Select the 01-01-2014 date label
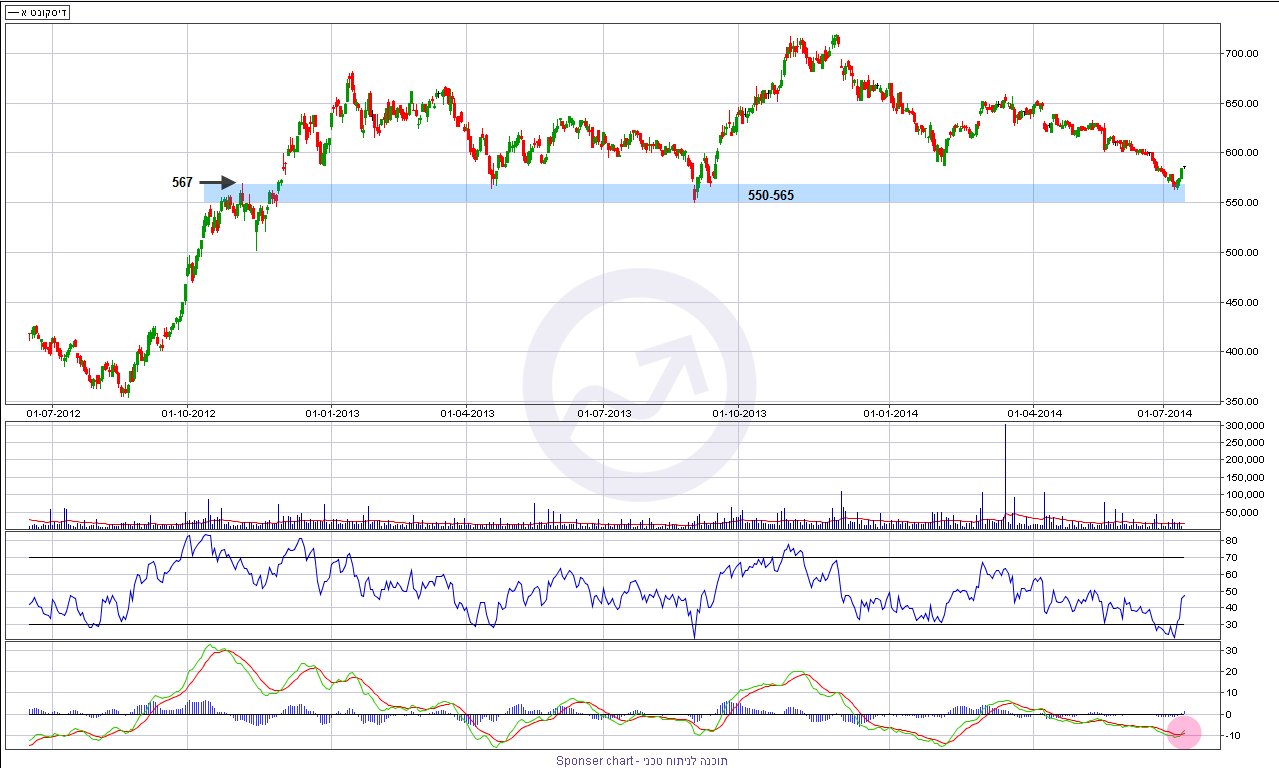The width and height of the screenshot is (1279, 768). [890, 413]
